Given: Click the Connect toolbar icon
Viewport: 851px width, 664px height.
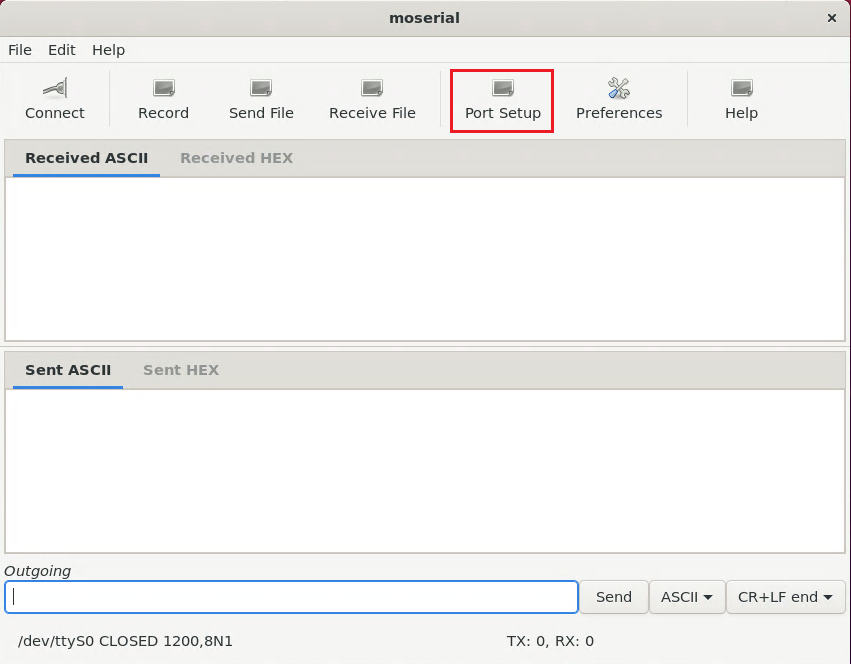Looking at the screenshot, I should (55, 99).
